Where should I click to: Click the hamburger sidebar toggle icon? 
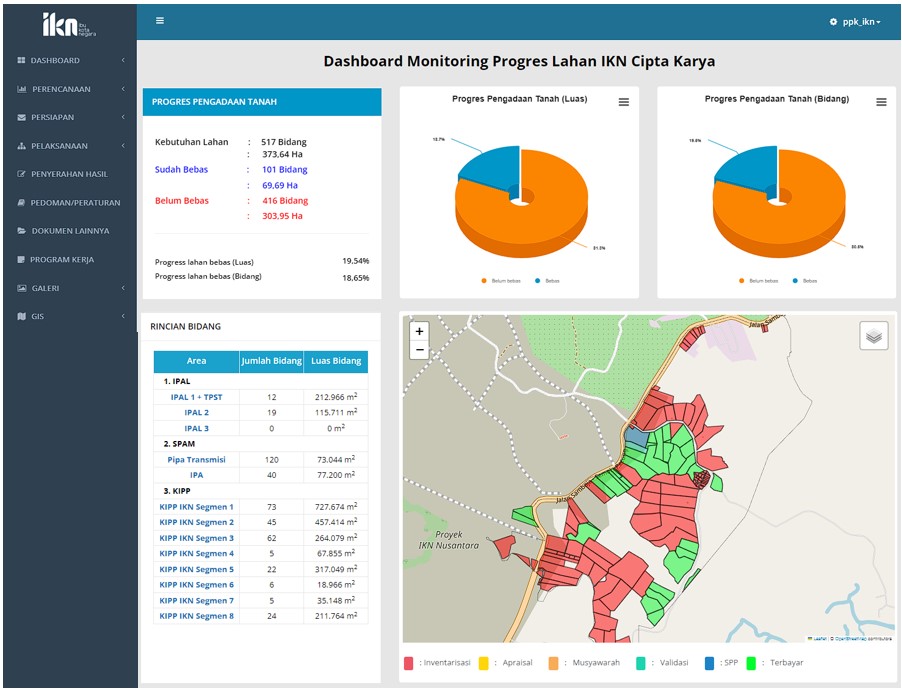click(160, 21)
